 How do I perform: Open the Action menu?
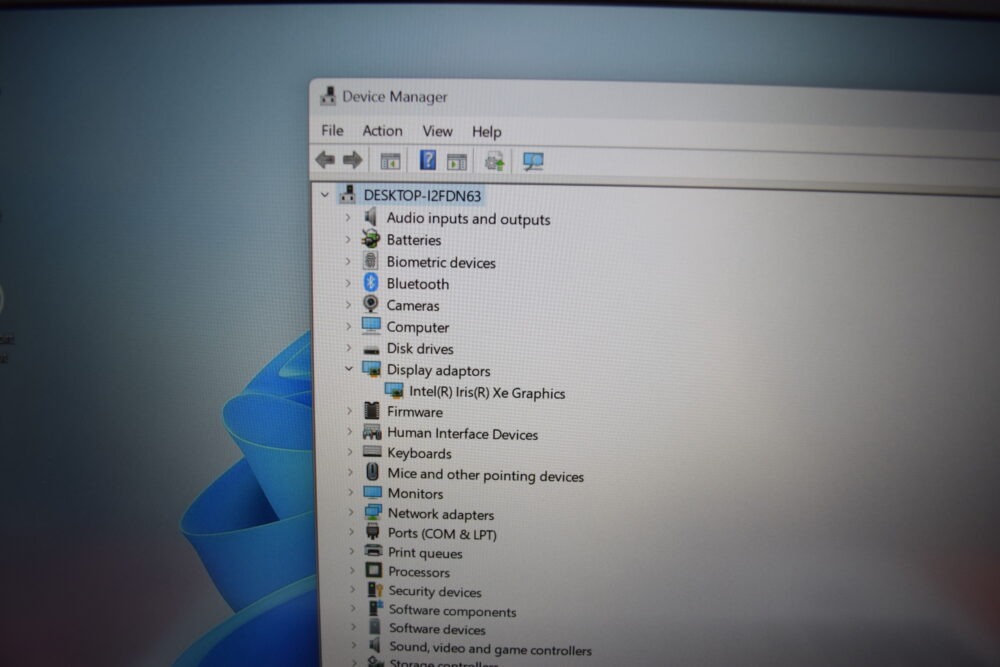(x=382, y=131)
